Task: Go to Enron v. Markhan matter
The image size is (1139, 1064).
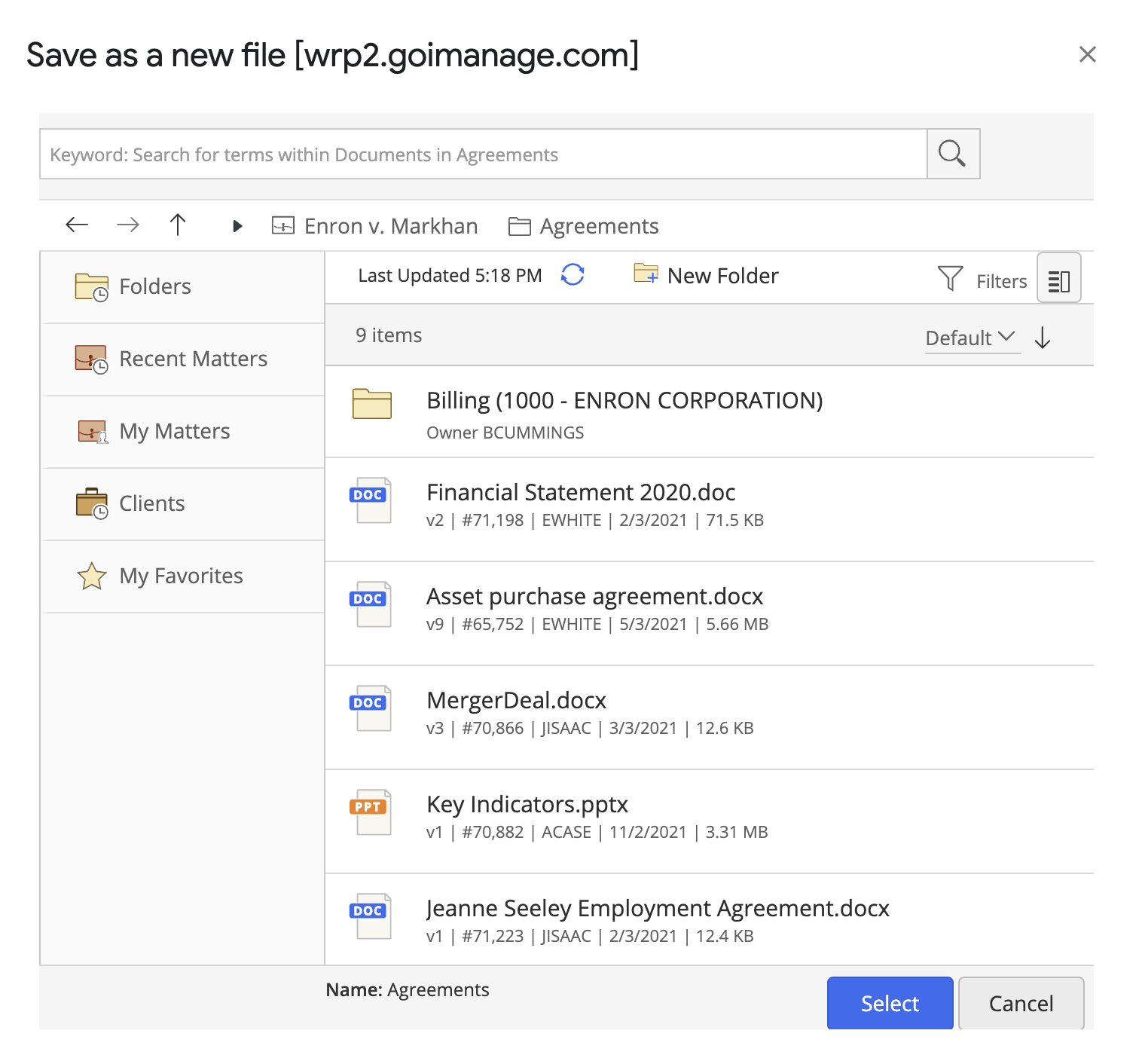Action: (390, 225)
